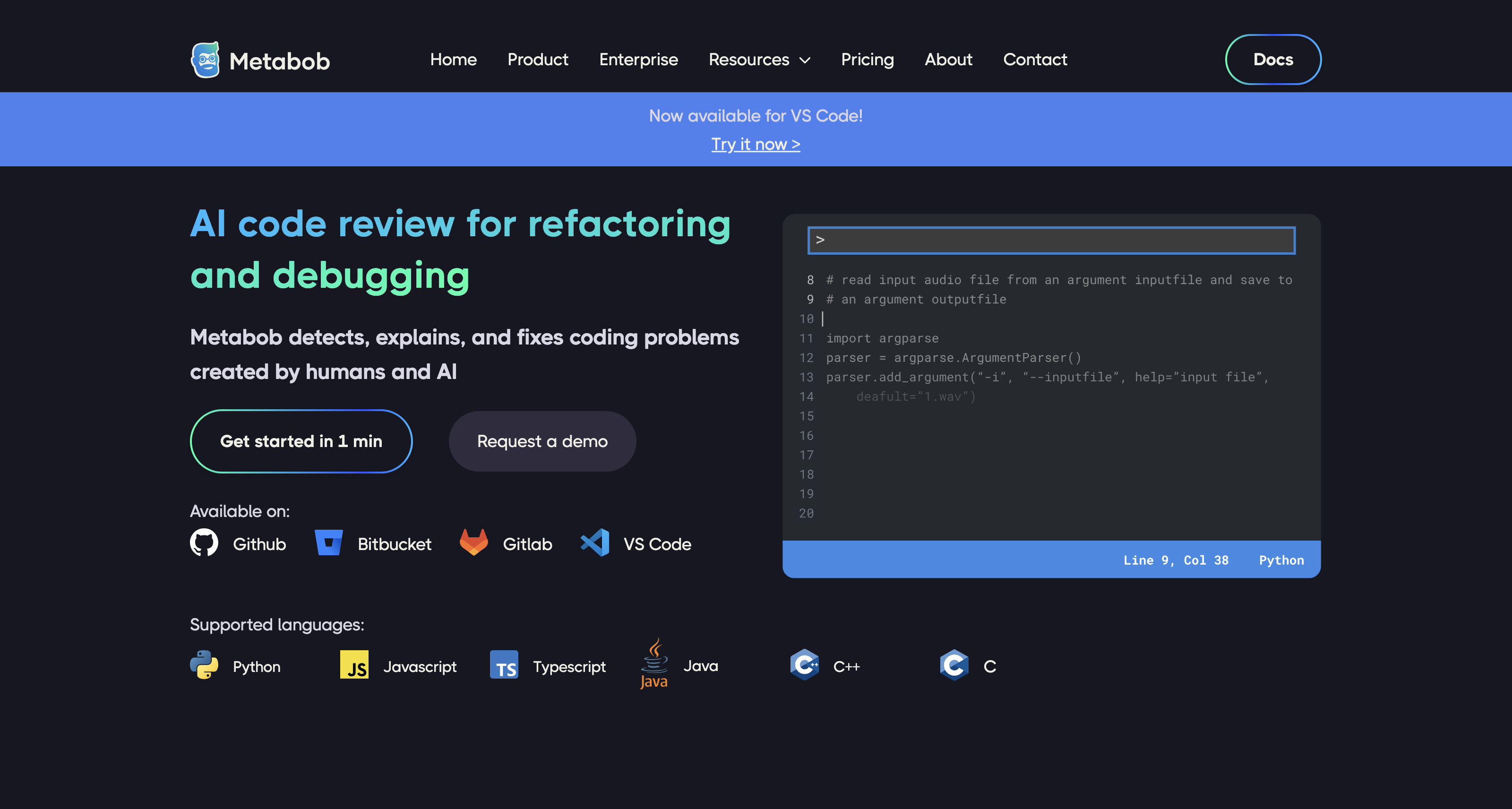Click the yellow JS Javascript icon
Viewport: 1512px width, 809px height.
[x=354, y=665]
